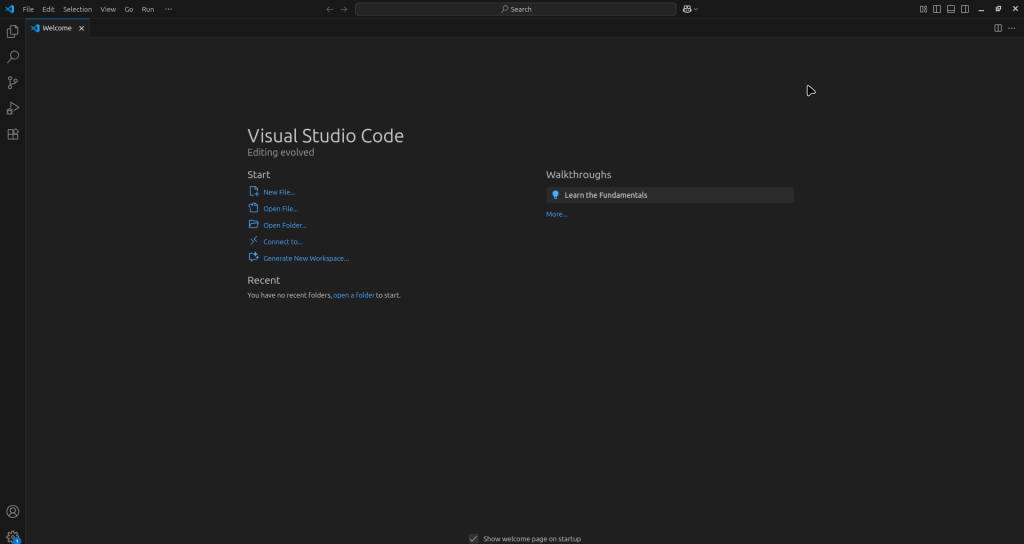Screen dimensions: 1024x544
Task: Uncheck Show welcome page on startup
Action: point(474,538)
